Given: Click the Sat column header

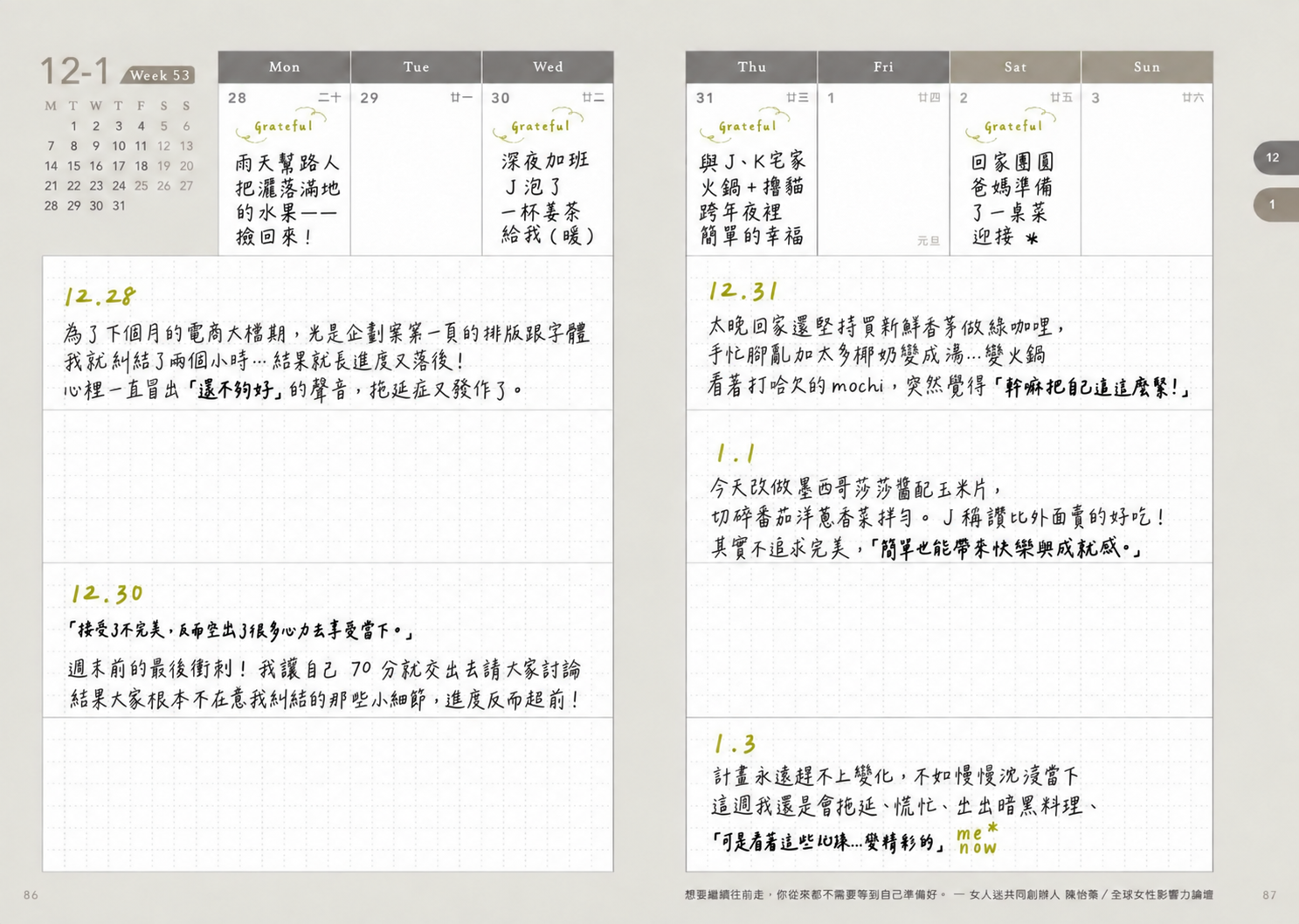Looking at the screenshot, I should (1015, 67).
